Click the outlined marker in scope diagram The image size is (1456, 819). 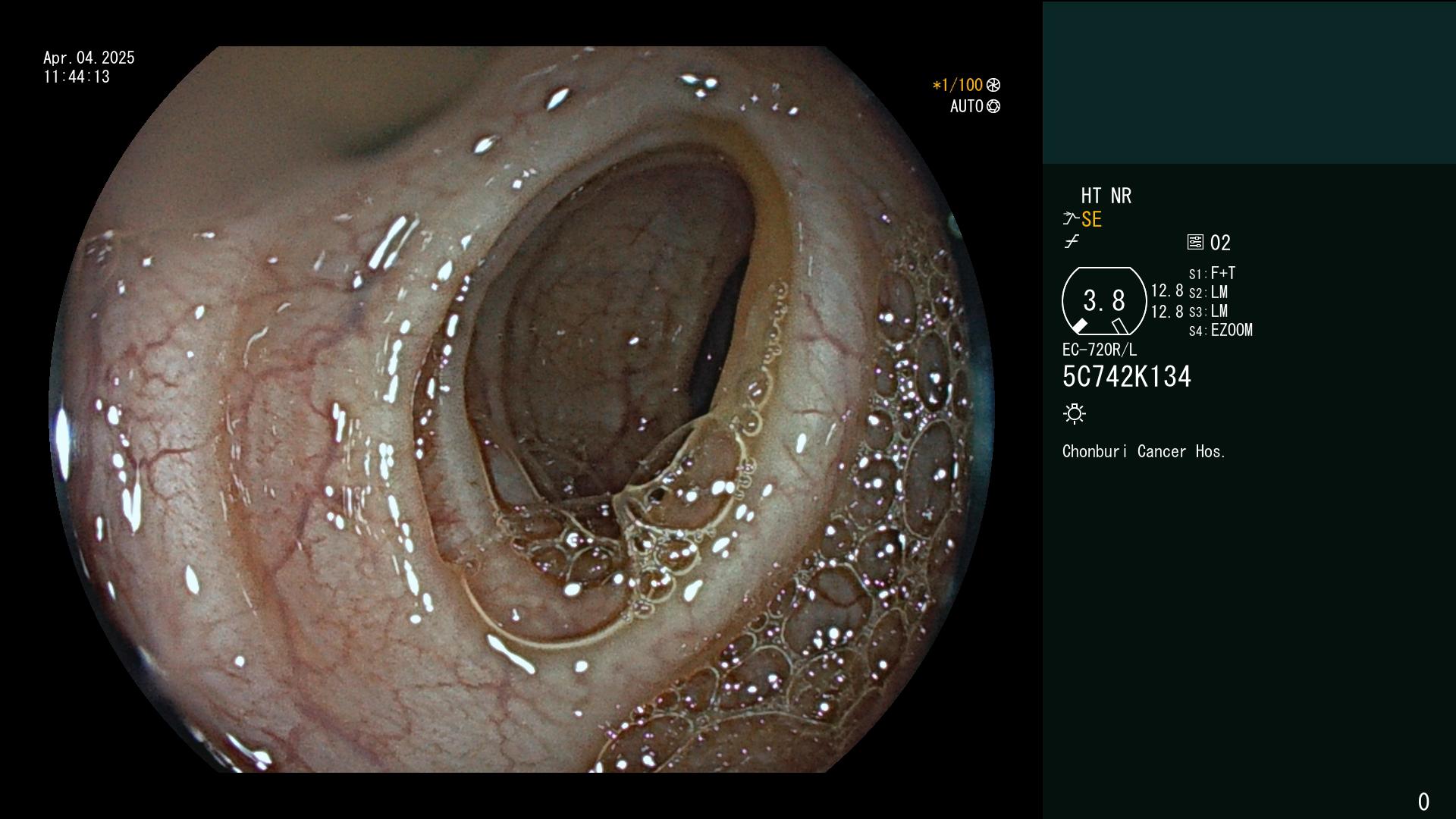coord(1120,326)
